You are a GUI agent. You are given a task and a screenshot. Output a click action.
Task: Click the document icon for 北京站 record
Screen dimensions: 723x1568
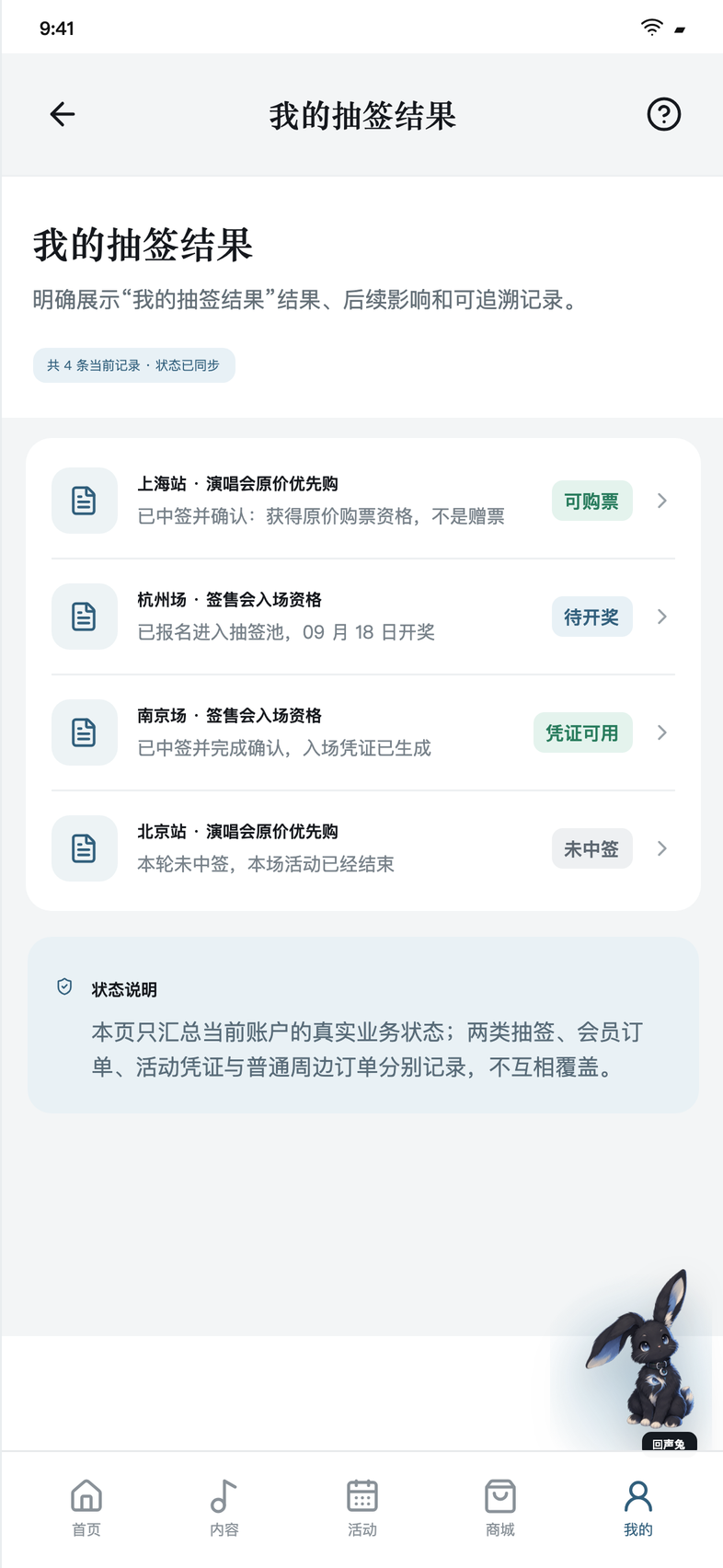(84, 848)
